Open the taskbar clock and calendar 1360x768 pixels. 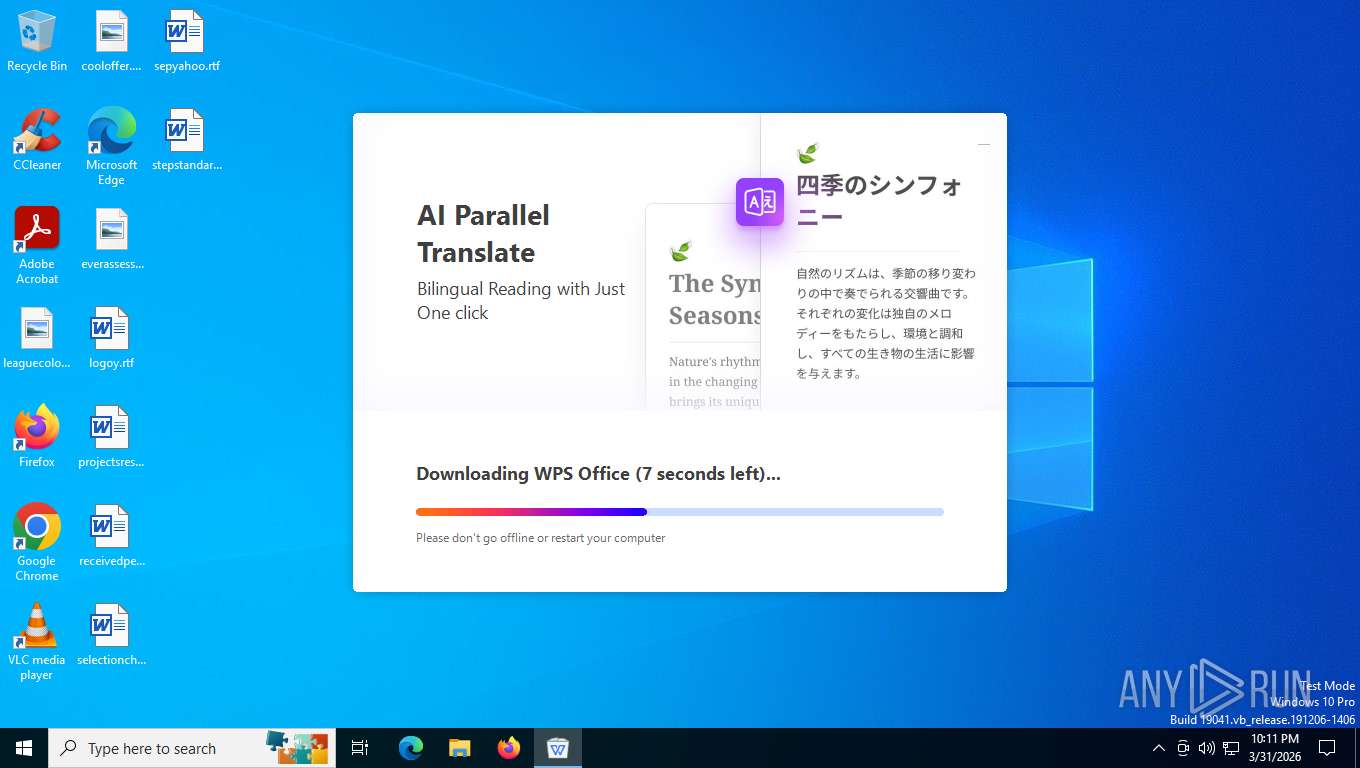point(1274,748)
